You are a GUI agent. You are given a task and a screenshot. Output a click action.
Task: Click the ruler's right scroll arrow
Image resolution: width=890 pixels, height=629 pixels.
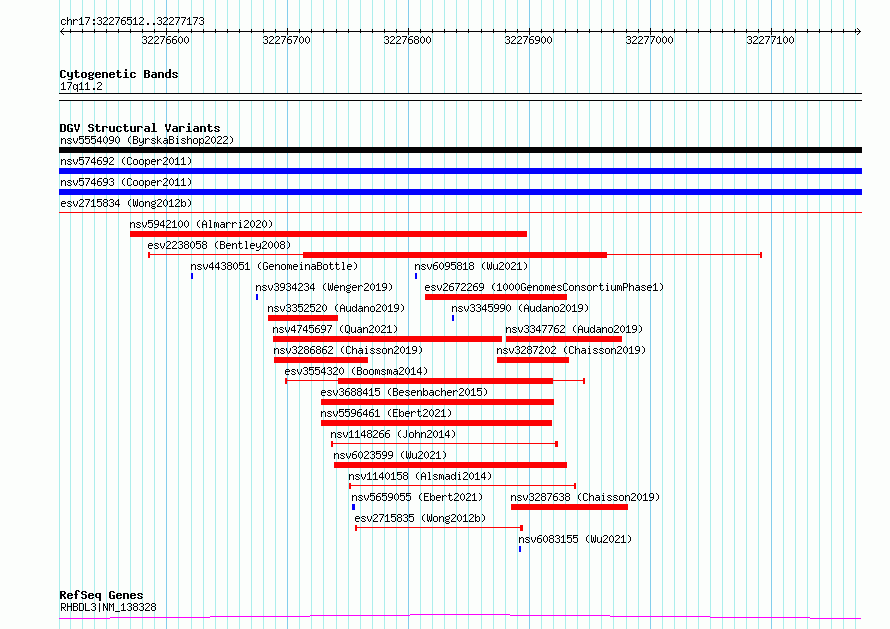coord(859,32)
